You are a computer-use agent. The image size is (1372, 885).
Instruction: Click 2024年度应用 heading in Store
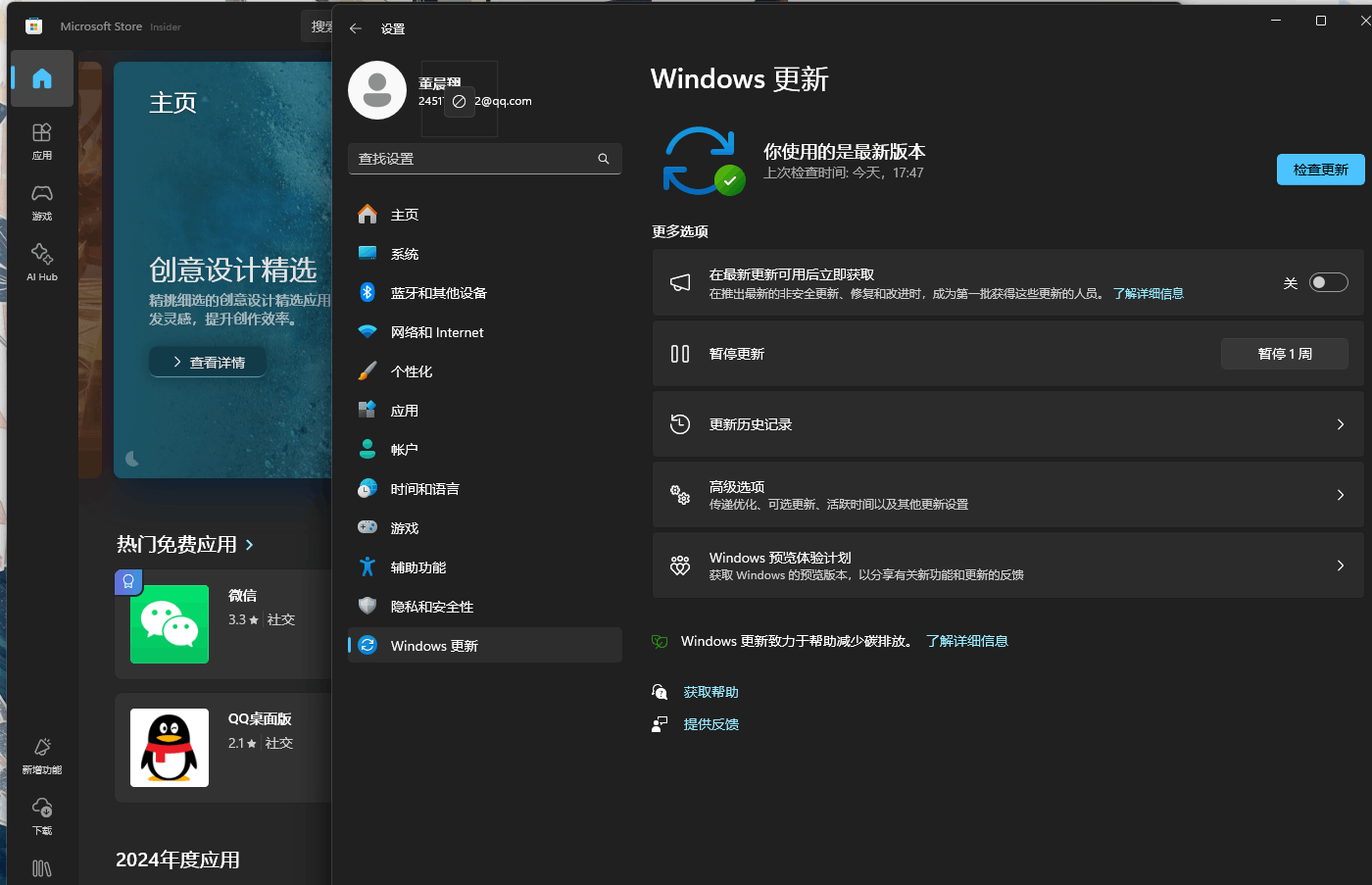click(x=177, y=860)
